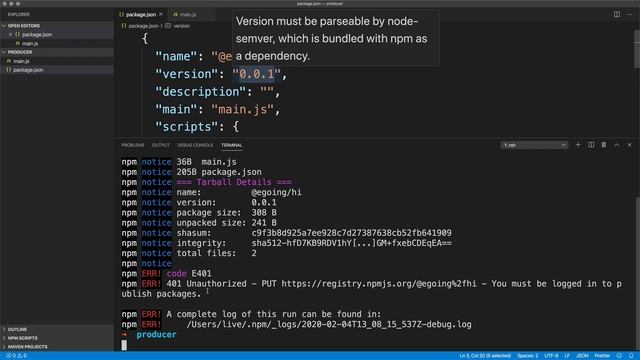Click the line and column indicator
The width and height of the screenshot is (640, 360).
click(485, 356)
